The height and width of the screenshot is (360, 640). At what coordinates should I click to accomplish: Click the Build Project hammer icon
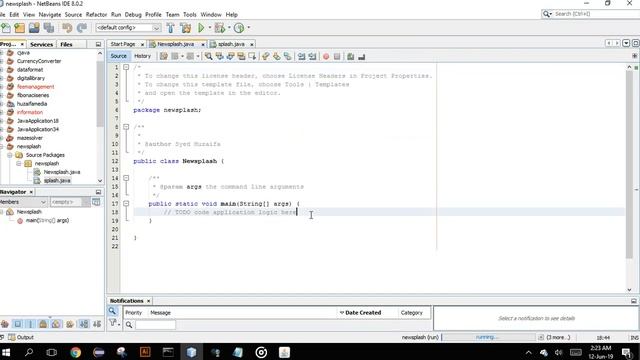point(171,28)
